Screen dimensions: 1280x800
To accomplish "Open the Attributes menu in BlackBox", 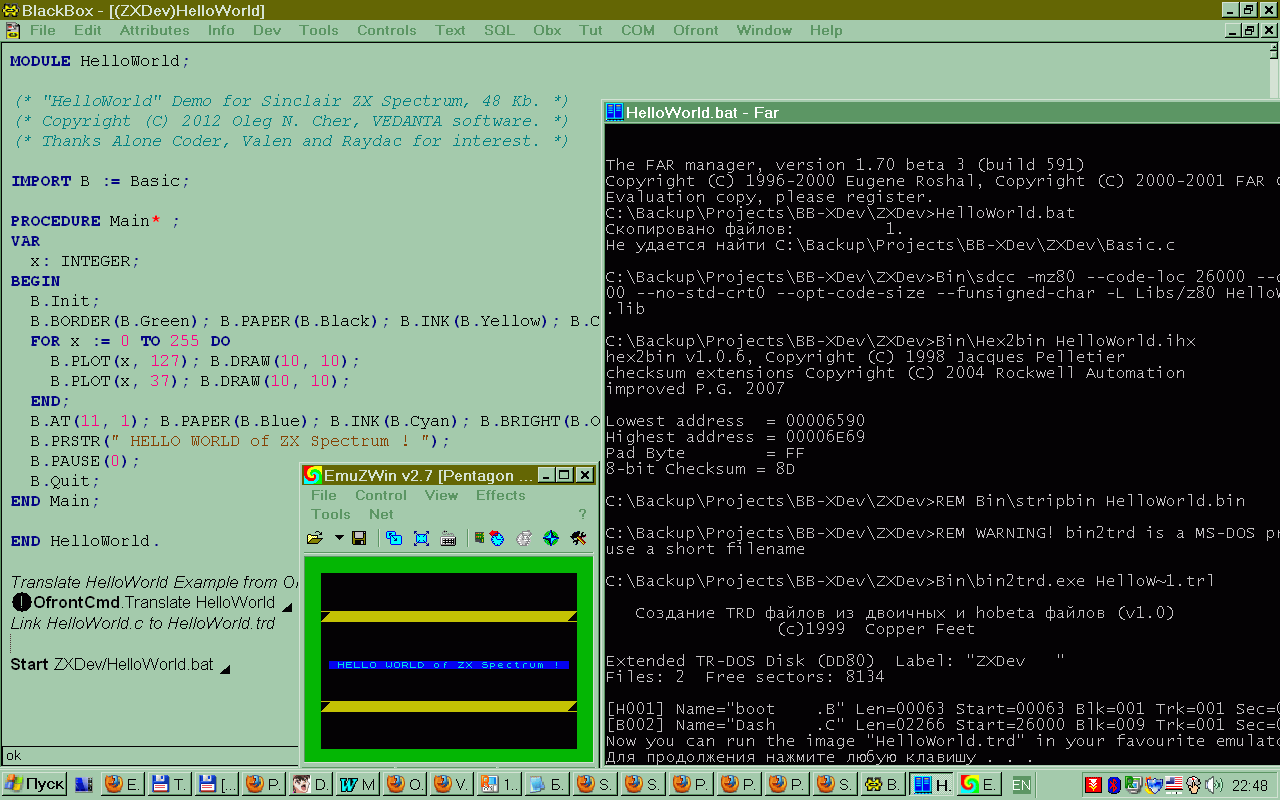I will tap(154, 30).
